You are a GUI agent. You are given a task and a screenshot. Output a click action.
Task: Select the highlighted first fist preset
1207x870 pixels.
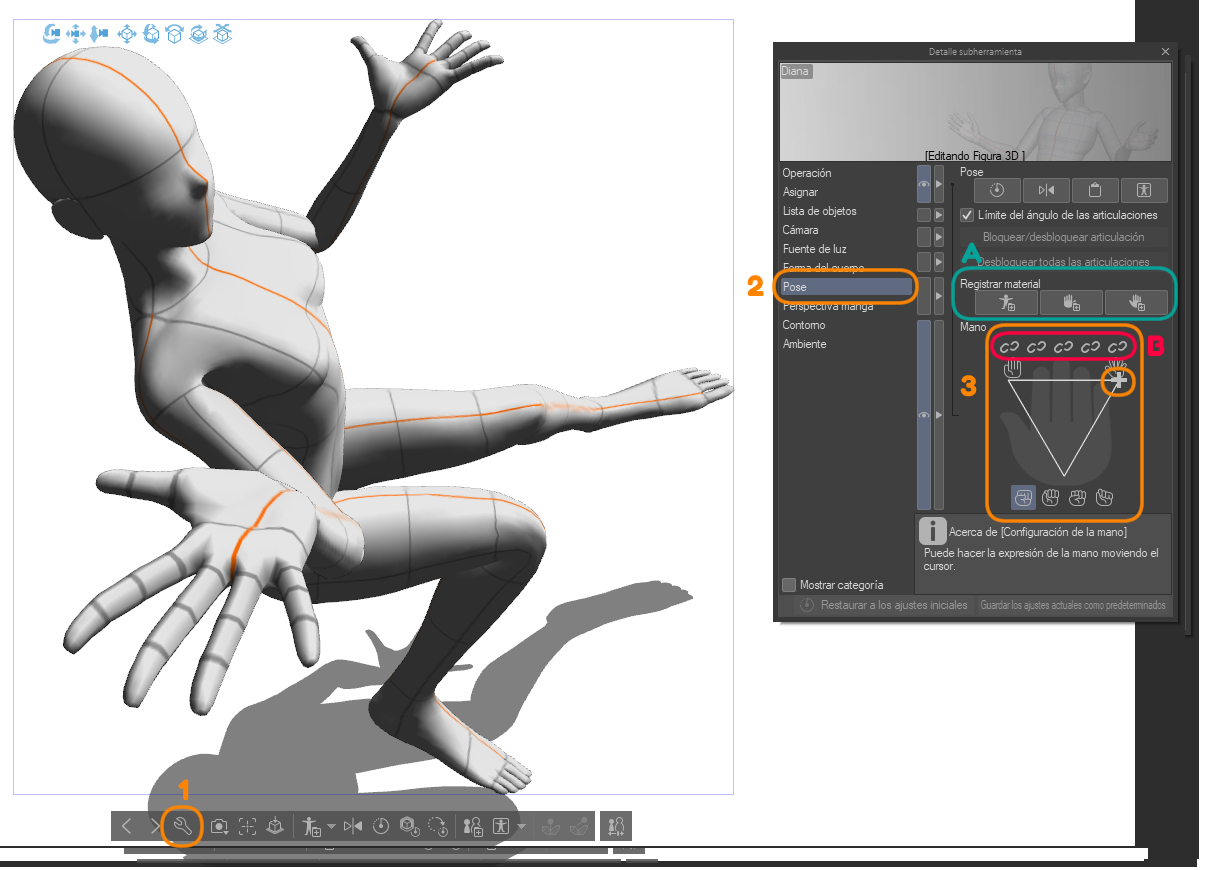(x=1023, y=496)
